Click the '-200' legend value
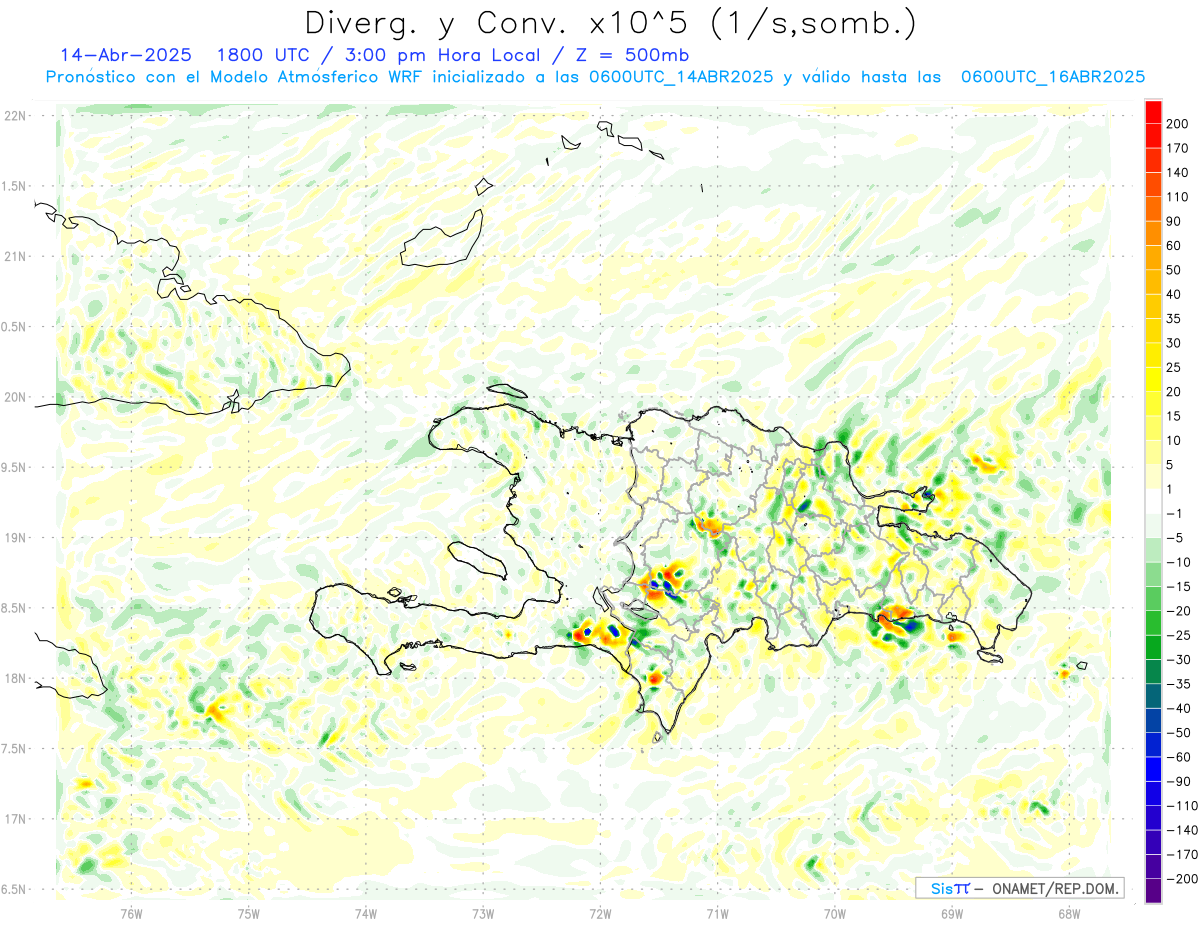Viewport: 1200px width, 927px height. pos(1182,879)
